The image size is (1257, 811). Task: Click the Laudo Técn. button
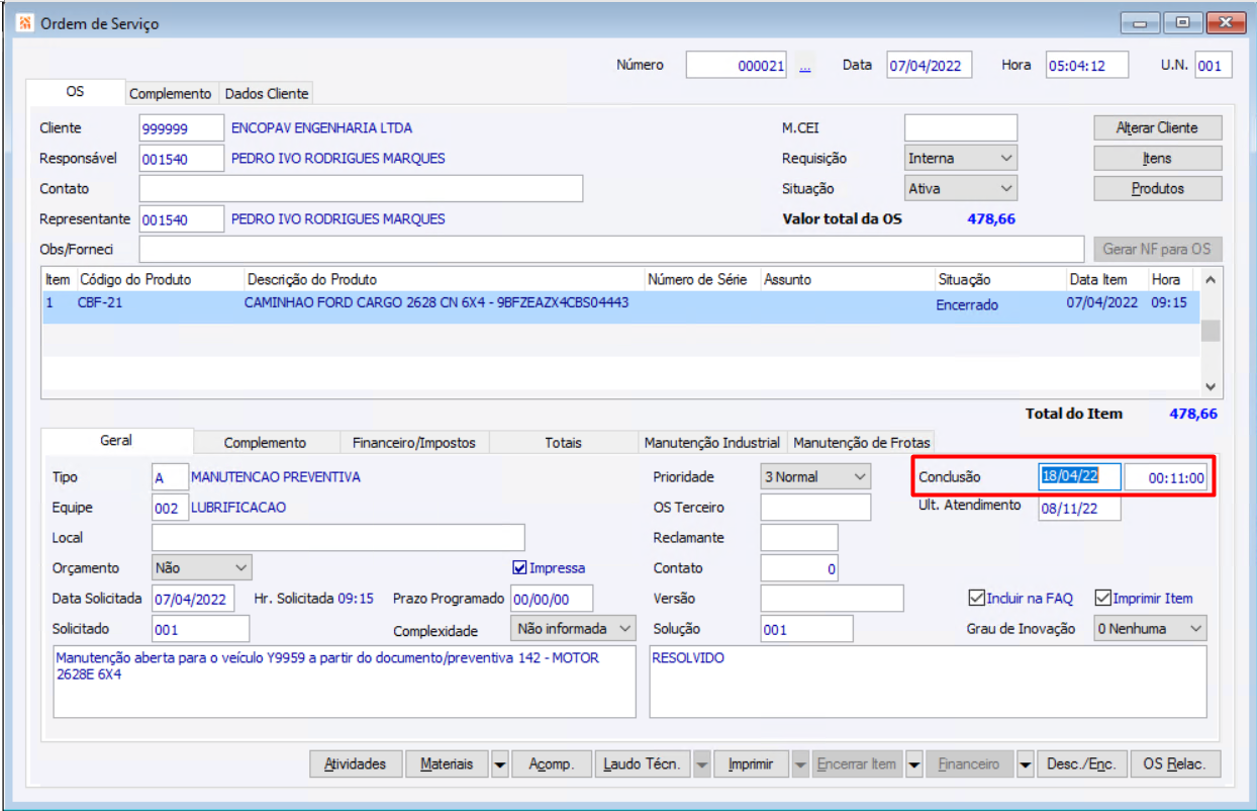643,764
